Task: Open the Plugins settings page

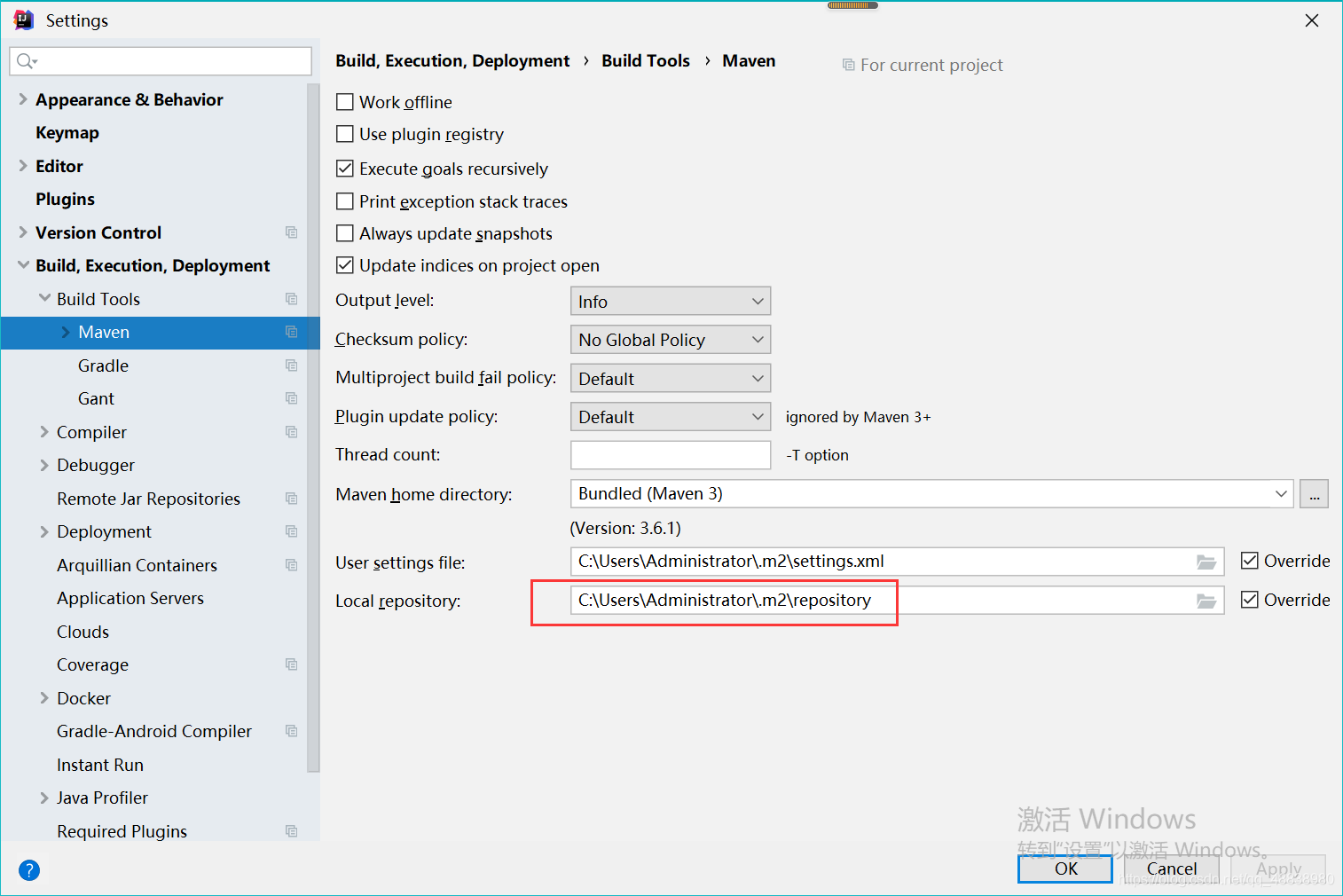Action: (x=65, y=199)
